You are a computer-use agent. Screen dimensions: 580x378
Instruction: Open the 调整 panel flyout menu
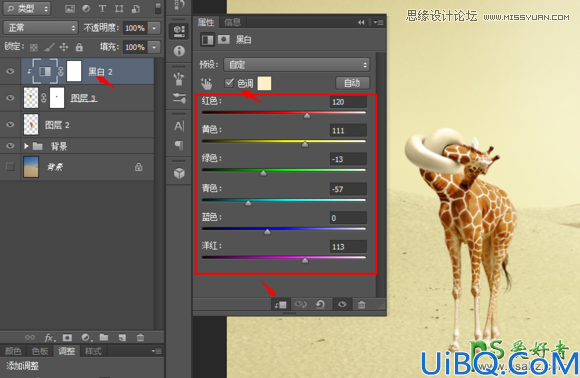tap(156, 351)
